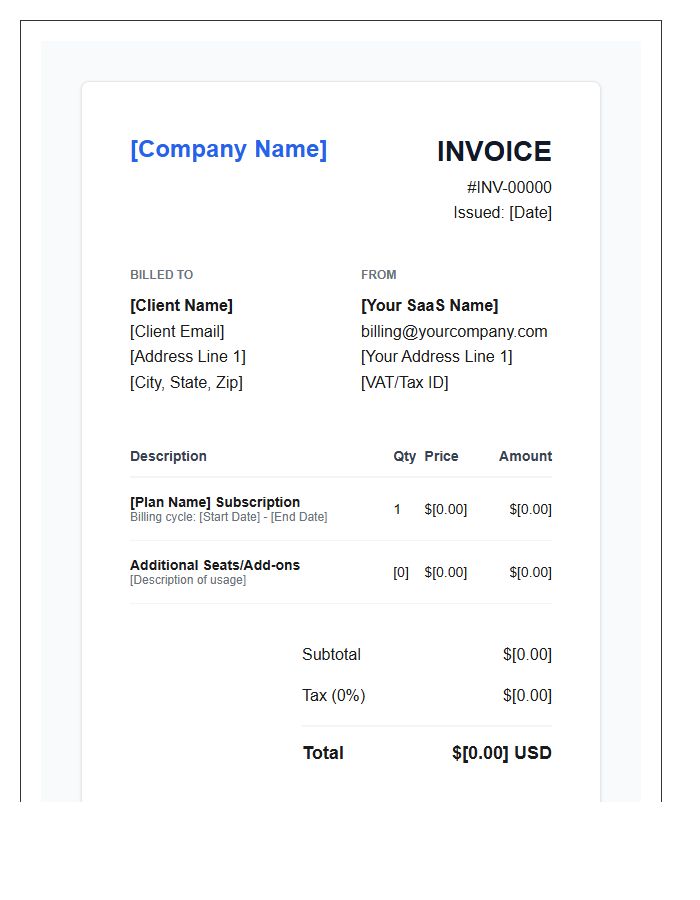Select the Additional Seats/Add-ons item
The height and width of the screenshot is (900, 700).
pos(215,565)
